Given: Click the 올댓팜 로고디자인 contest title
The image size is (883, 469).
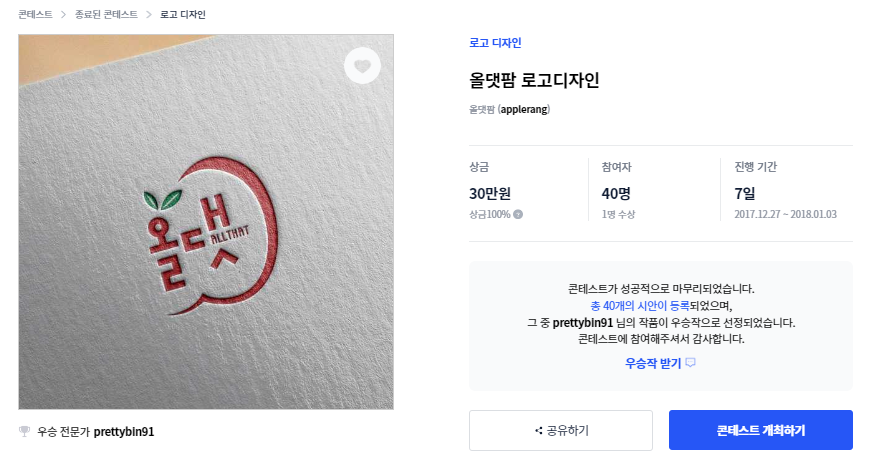Looking at the screenshot, I should [x=534, y=80].
